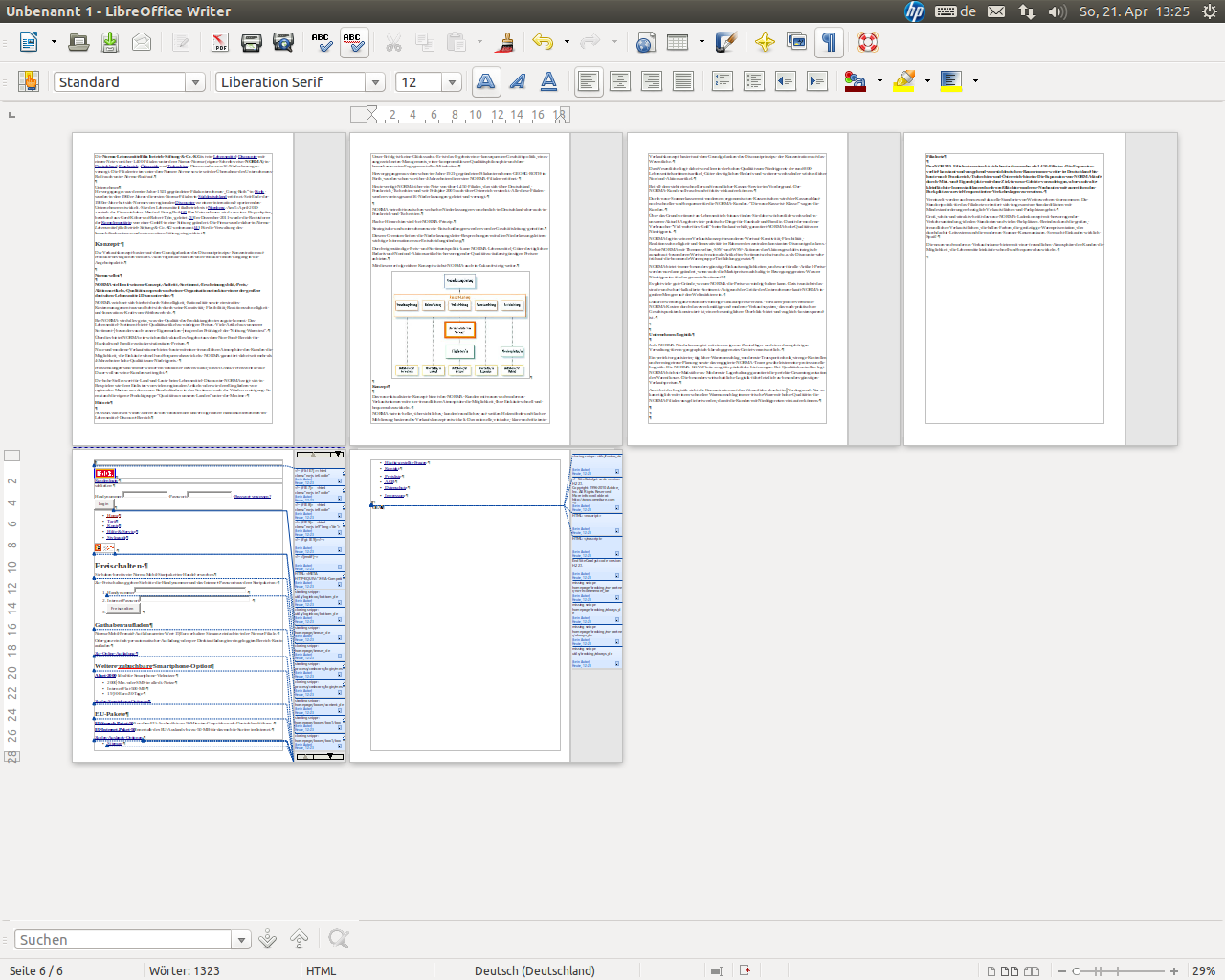Turn on numbered list

coord(723,82)
